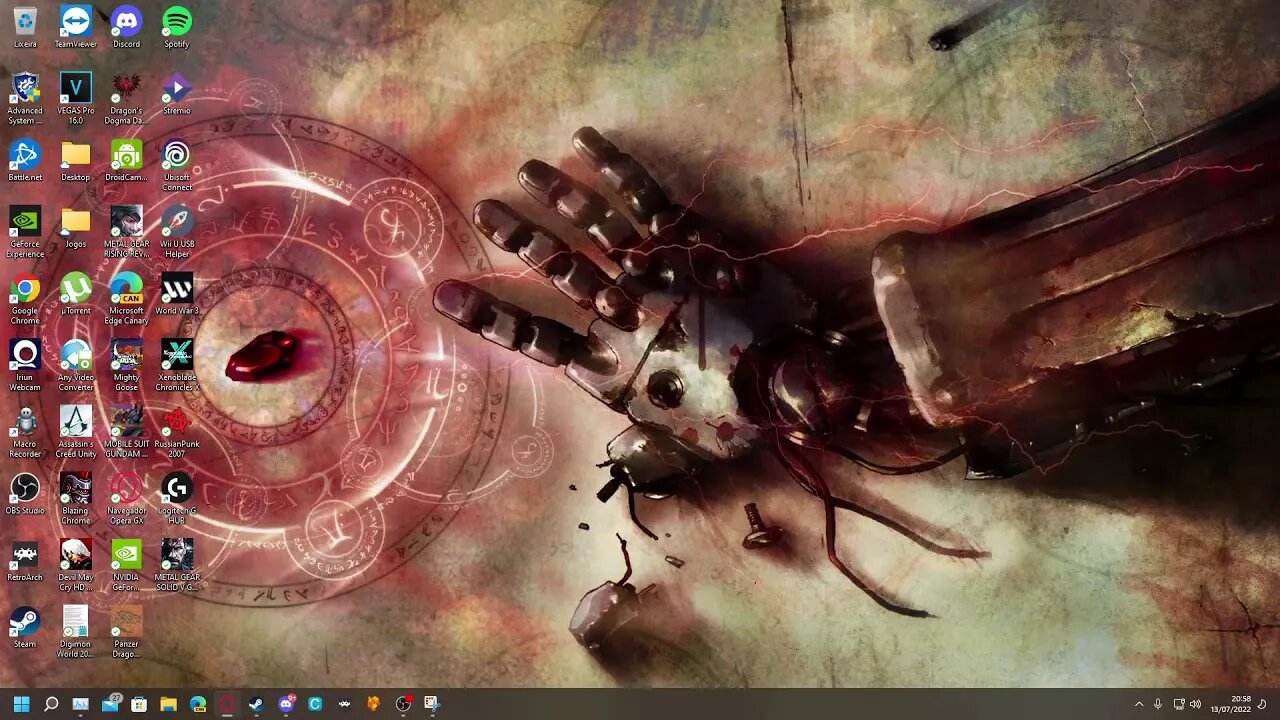Image resolution: width=1280 pixels, height=720 pixels.
Task: Open the DroidCam desktop shortcut
Action: (x=126, y=161)
